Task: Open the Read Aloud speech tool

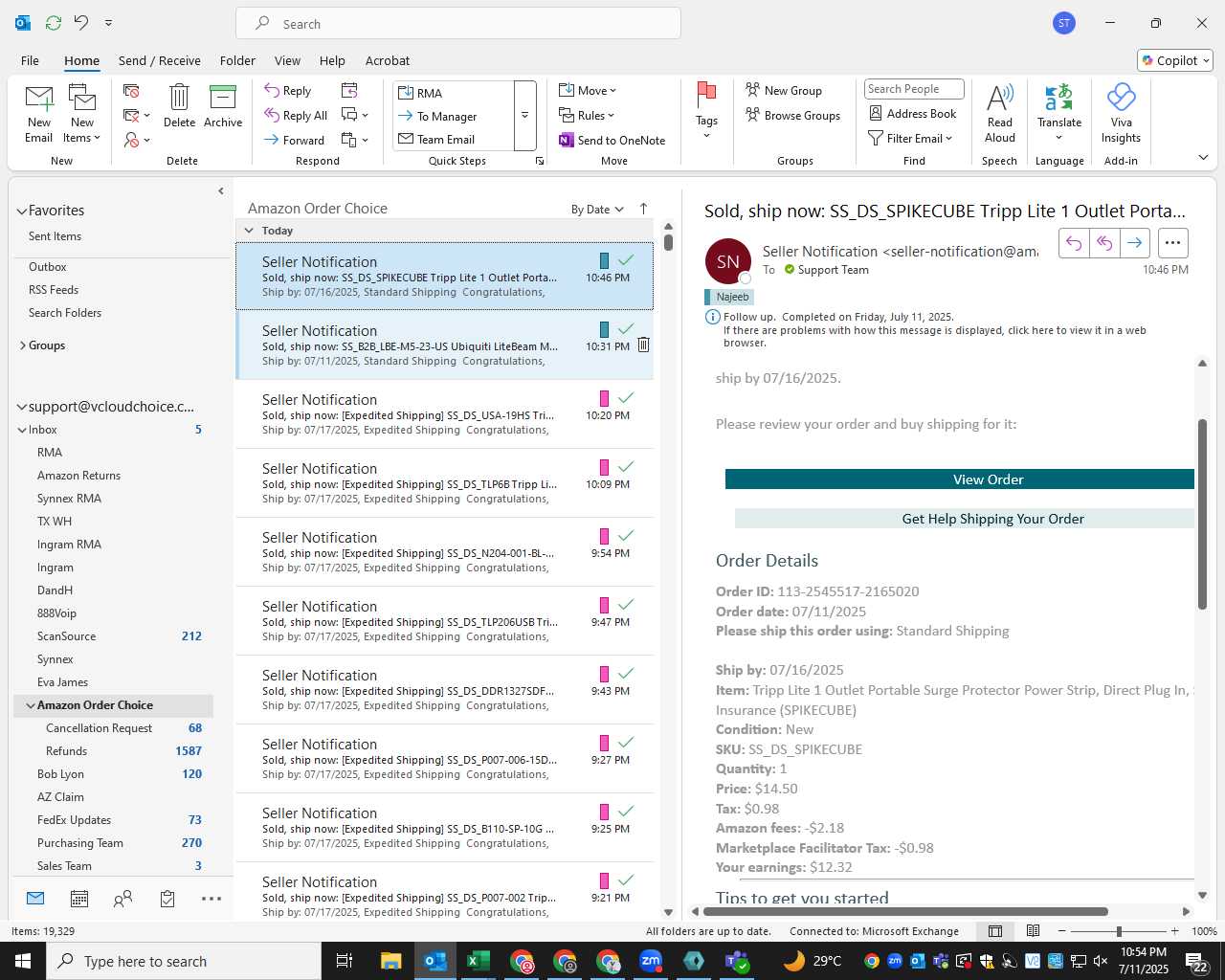Action: 999,114
